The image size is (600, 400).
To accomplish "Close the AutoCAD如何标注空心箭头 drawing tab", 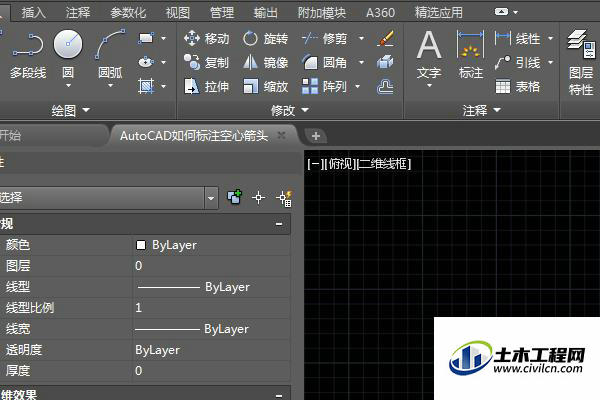I will click(282, 135).
